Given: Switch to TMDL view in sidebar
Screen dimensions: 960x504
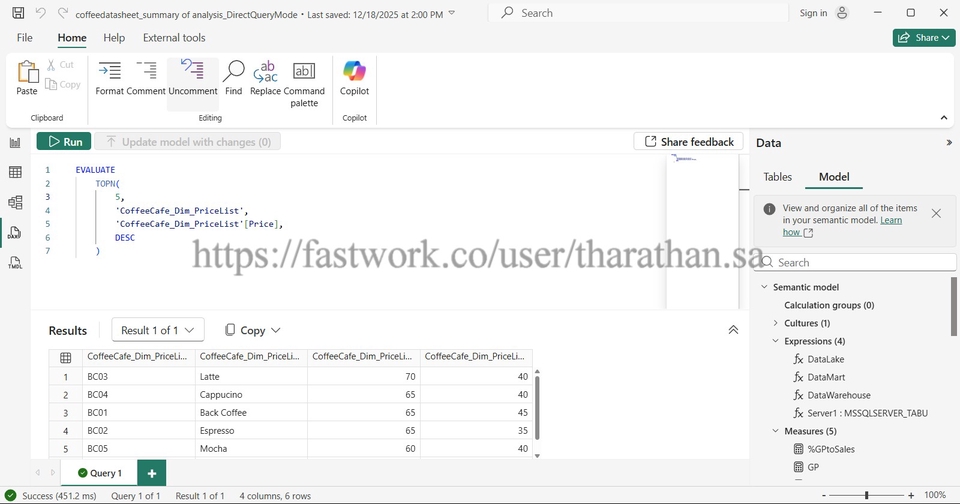Looking at the screenshot, I should pyautogui.click(x=15, y=263).
